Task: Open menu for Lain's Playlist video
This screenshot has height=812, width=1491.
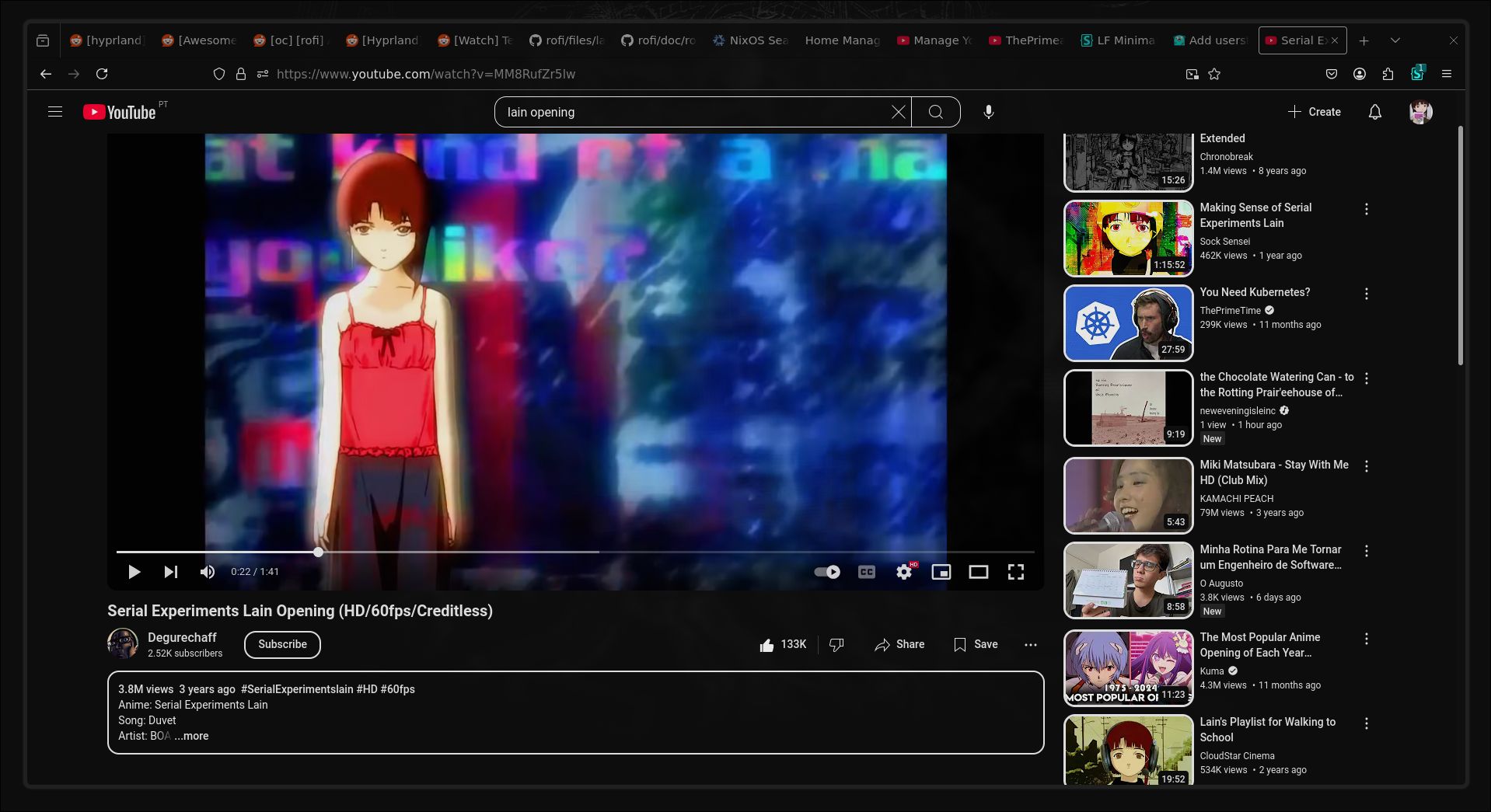Action: (1366, 723)
